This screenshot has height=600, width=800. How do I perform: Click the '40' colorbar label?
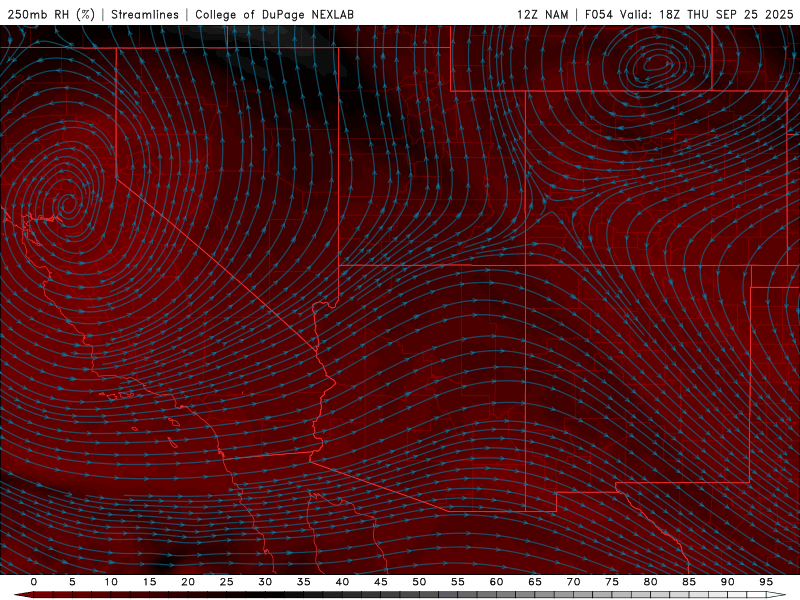tap(342, 582)
